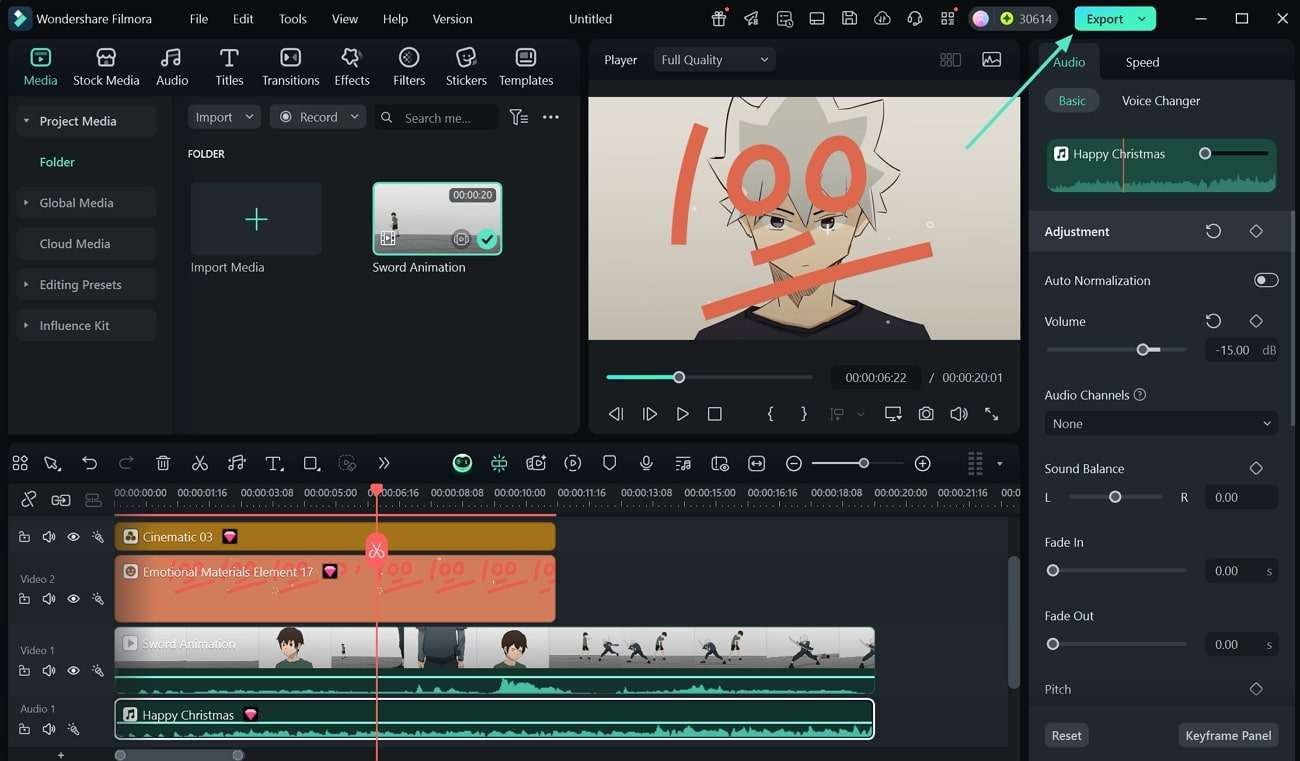This screenshot has height=761, width=1300.
Task: Open the Stickers panel
Action: (x=466, y=67)
